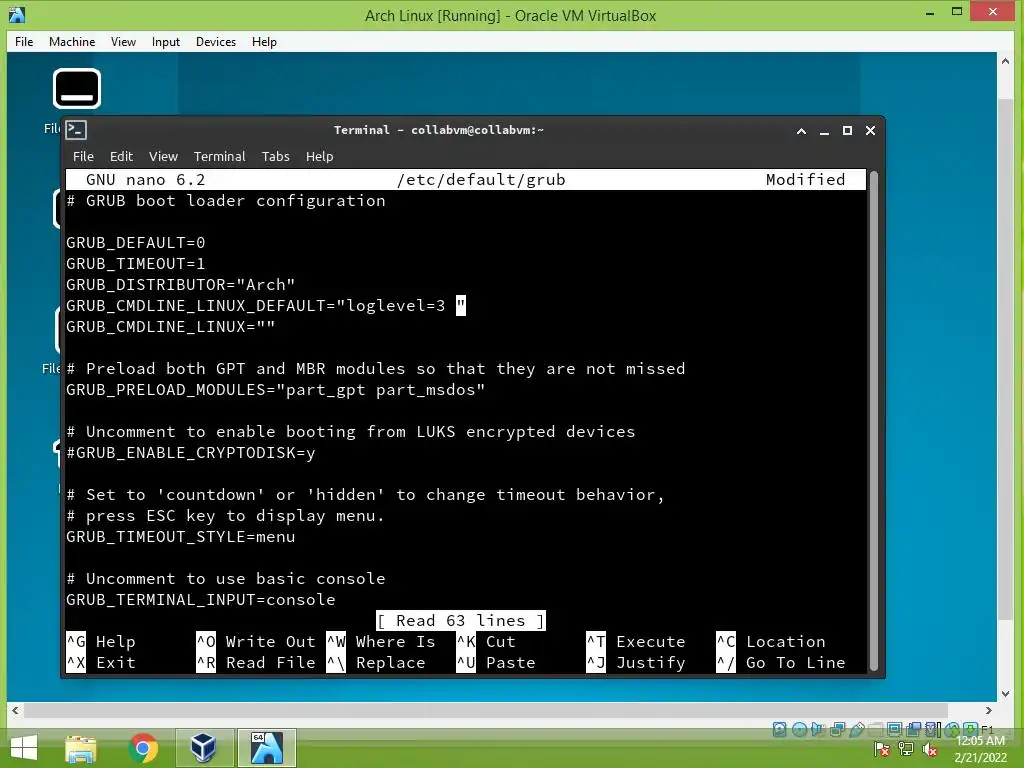Viewport: 1024px width, 768px height.
Task: Click the VirtualBox network indicator
Action: pyautogui.click(x=837, y=729)
